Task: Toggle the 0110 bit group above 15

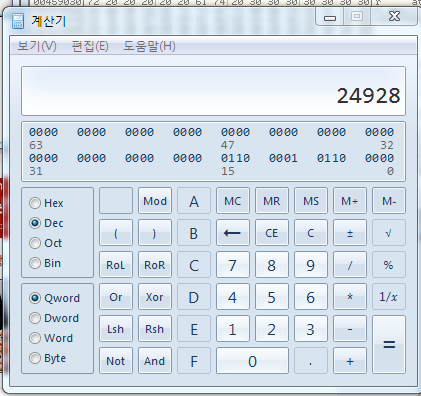Action: pos(235,158)
